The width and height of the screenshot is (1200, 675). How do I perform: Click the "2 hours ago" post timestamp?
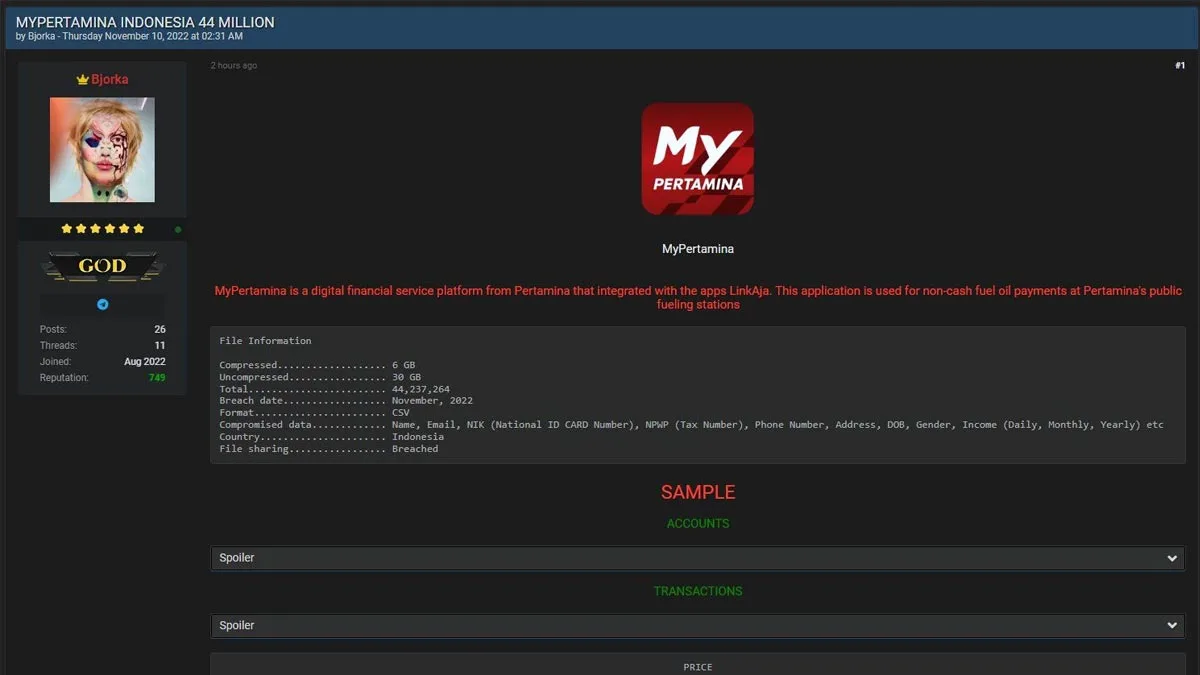click(x=233, y=66)
